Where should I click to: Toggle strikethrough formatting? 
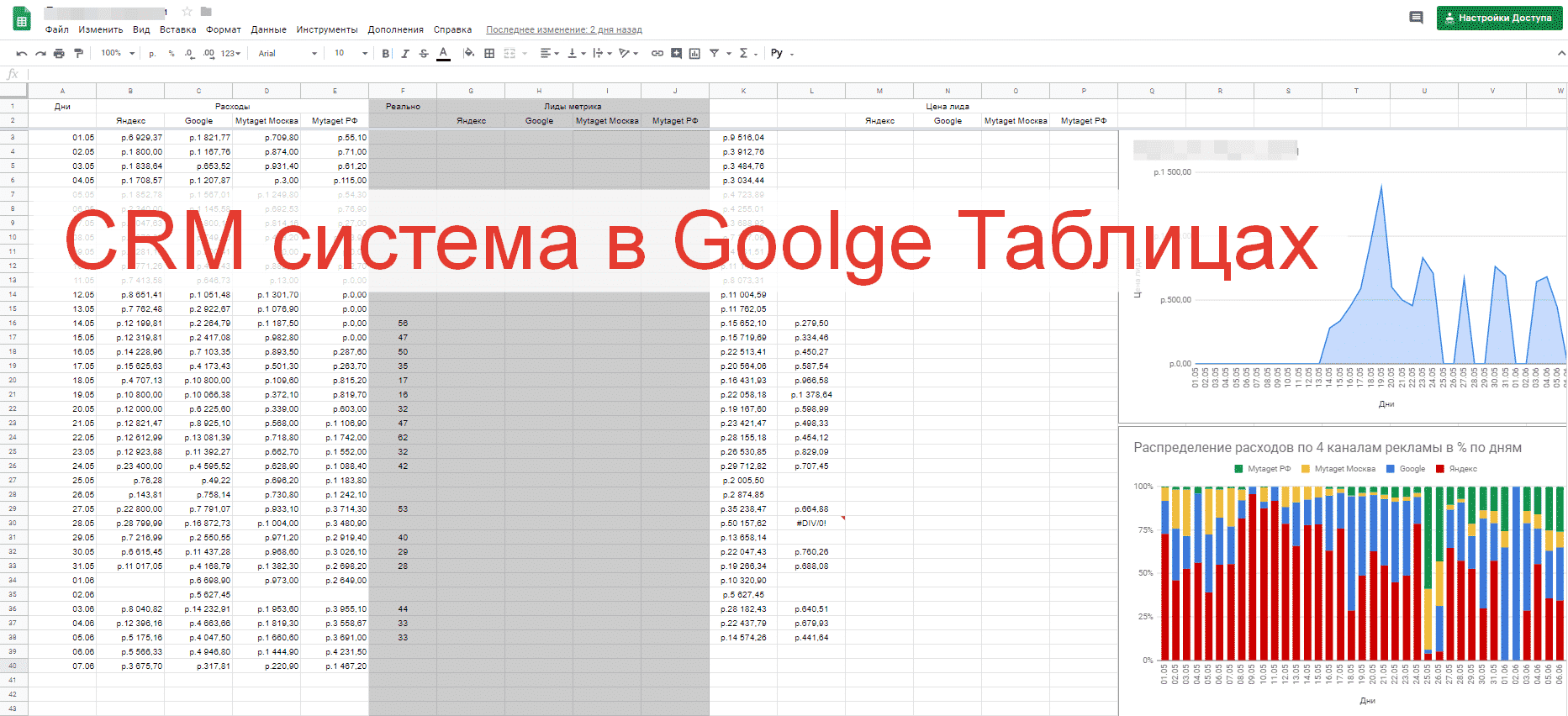pos(424,53)
